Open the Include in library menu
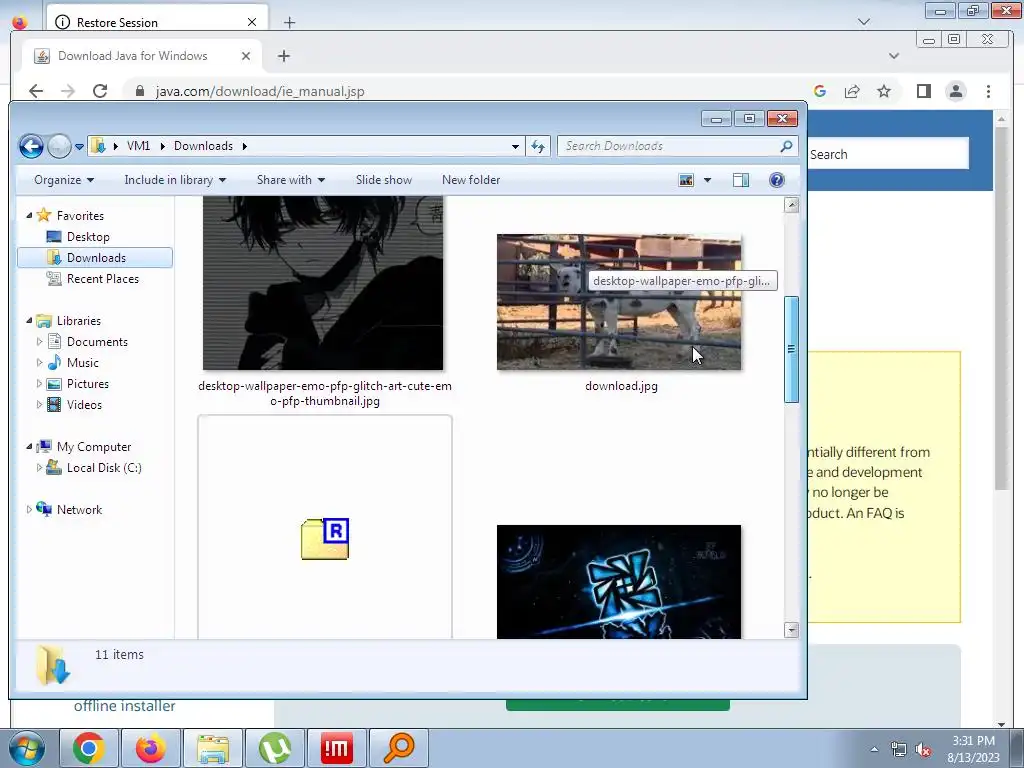 tap(175, 180)
